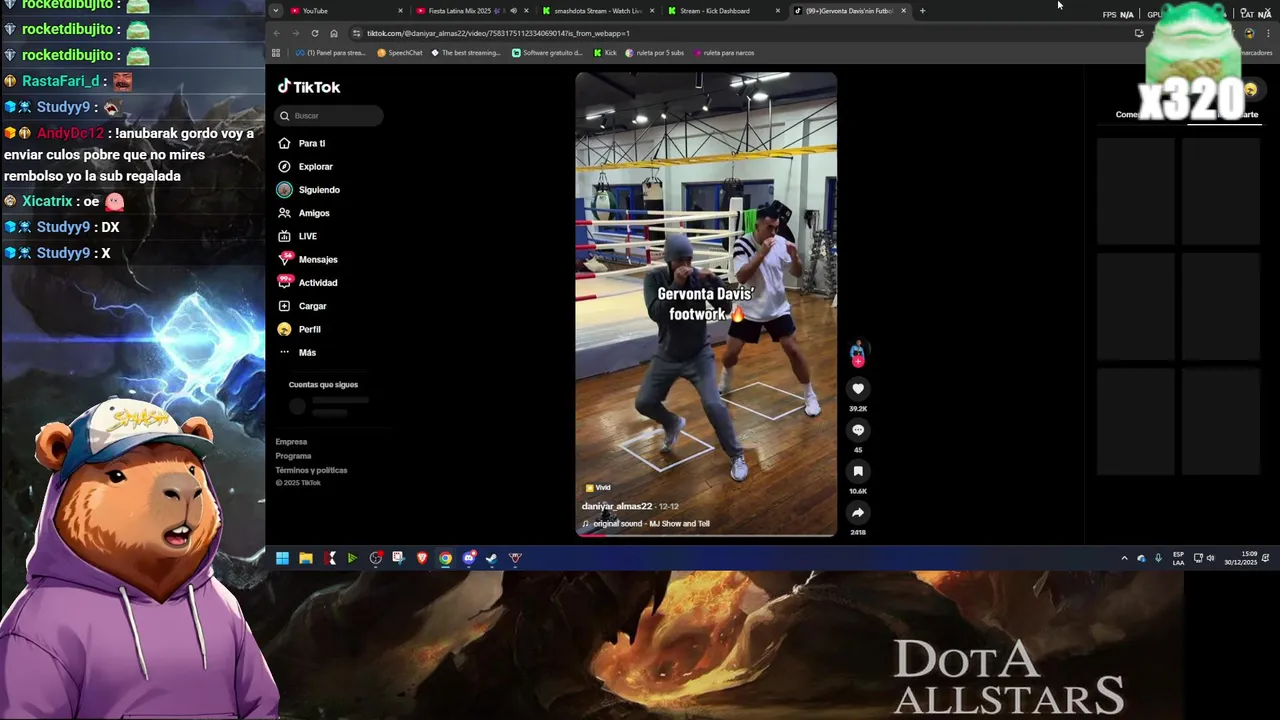This screenshot has height=720, width=1280.
Task: Switch to smashdota Stream tab
Action: point(598,11)
